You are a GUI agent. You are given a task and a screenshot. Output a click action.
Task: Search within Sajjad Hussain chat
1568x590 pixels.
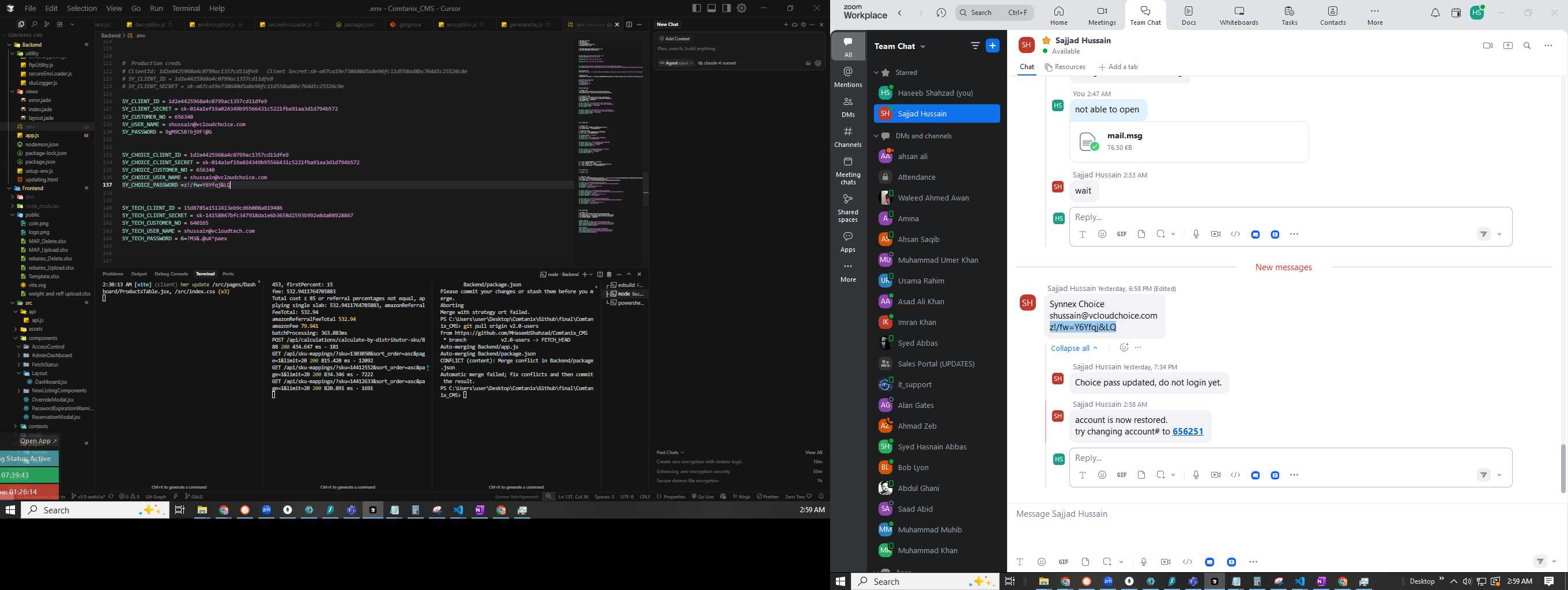coord(1527,46)
